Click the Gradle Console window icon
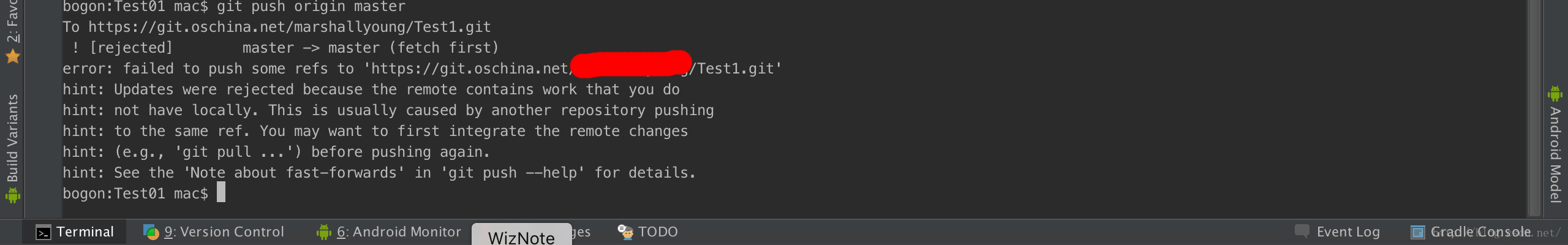Image resolution: width=1568 pixels, height=245 pixels. pos(1417,232)
